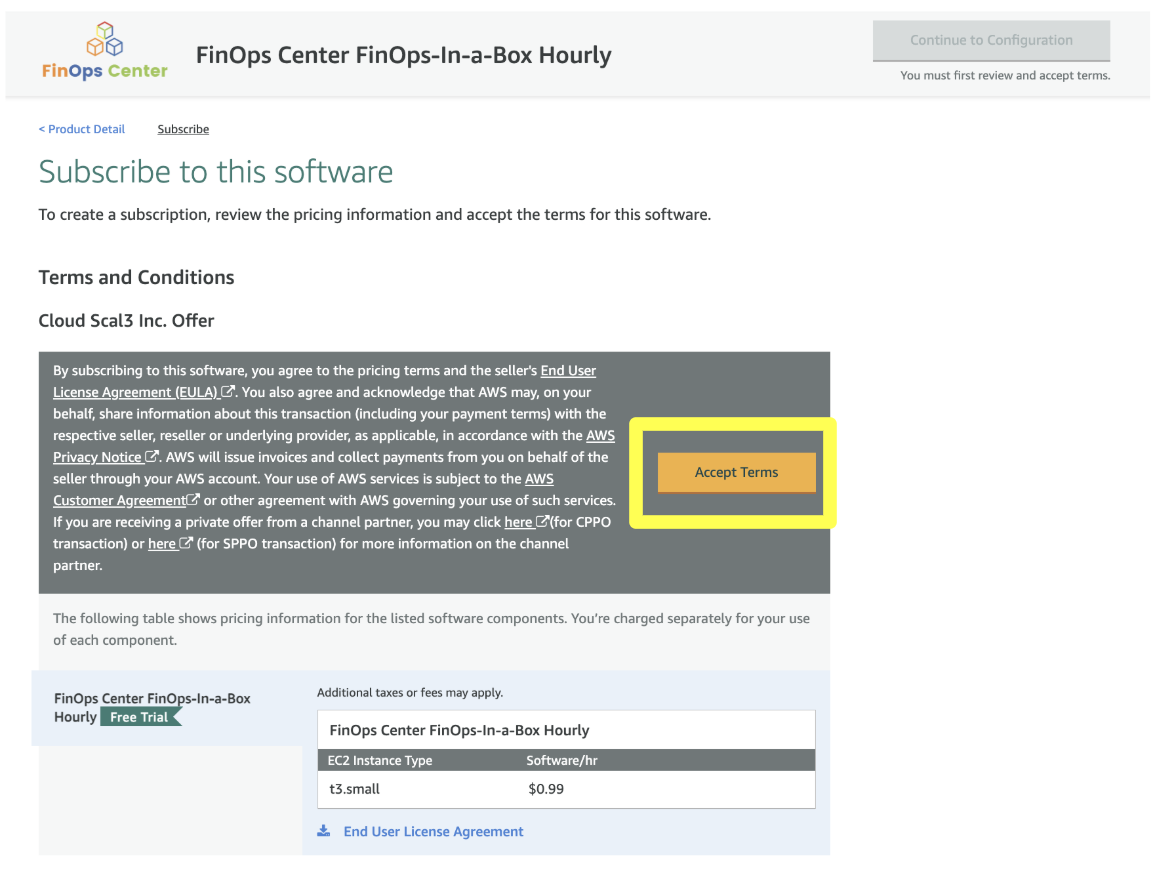
Task: Click the download icon beside End User License Agreement
Action: pos(323,831)
